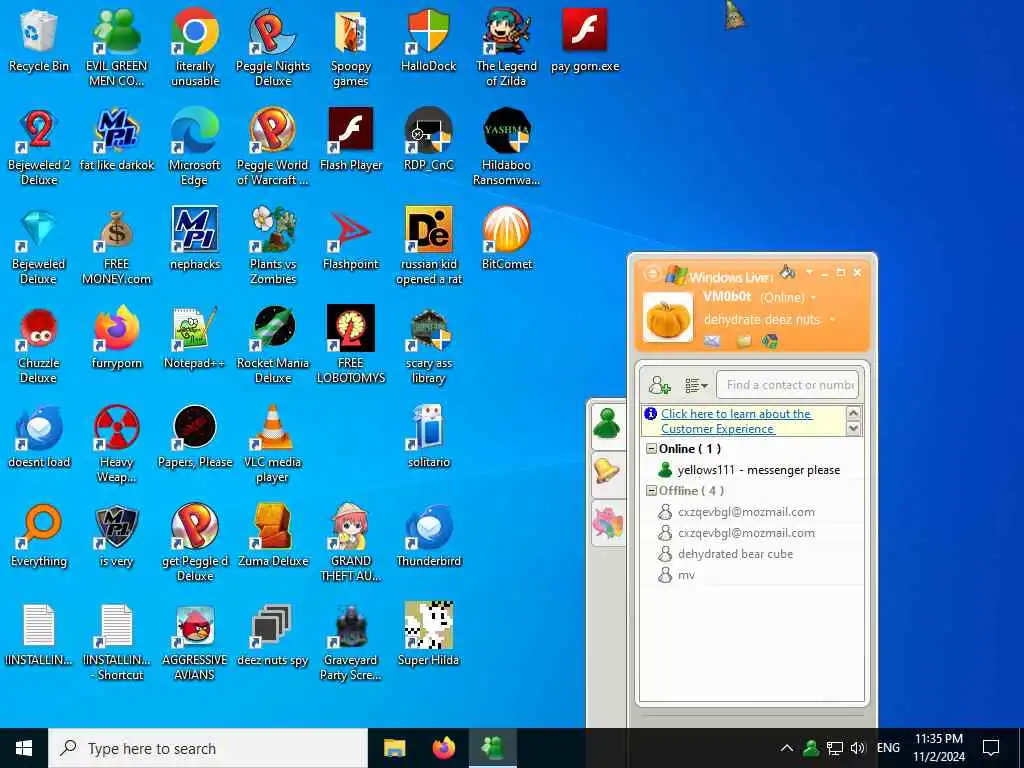Select the FREE MONEY.com money bag icon
Screen dimensions: 1024x768
116,246
